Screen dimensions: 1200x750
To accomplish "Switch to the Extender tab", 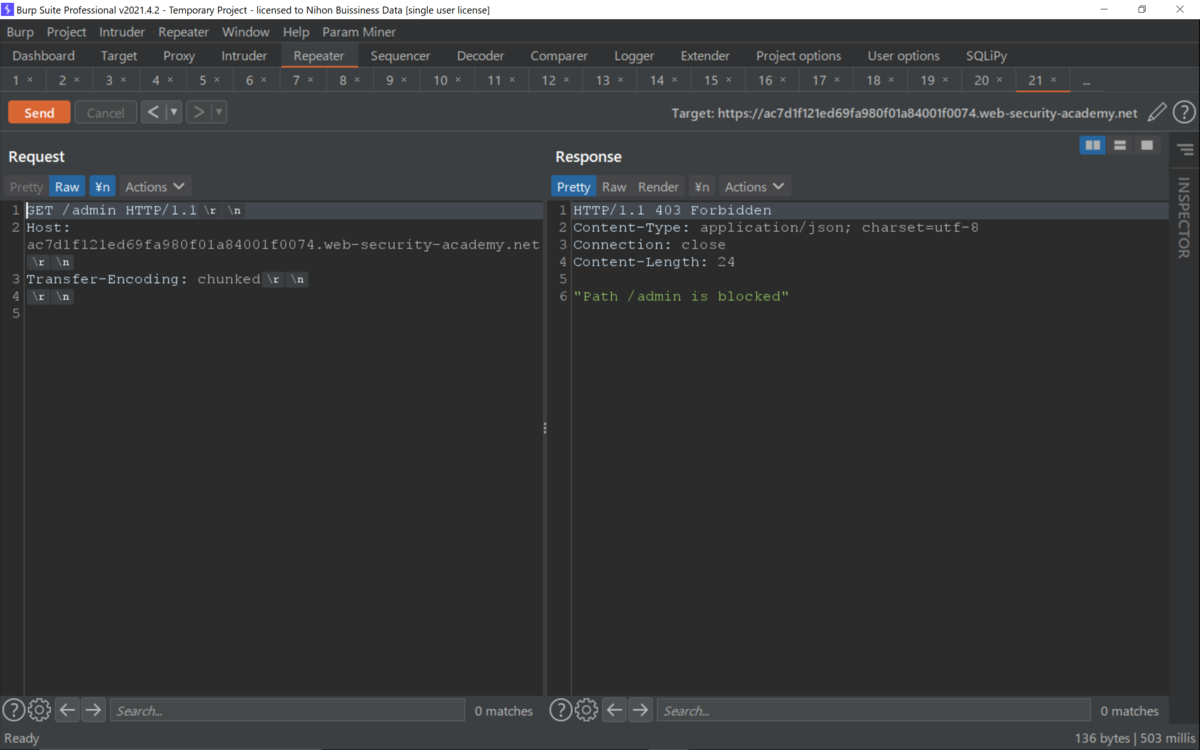I will [x=705, y=56].
